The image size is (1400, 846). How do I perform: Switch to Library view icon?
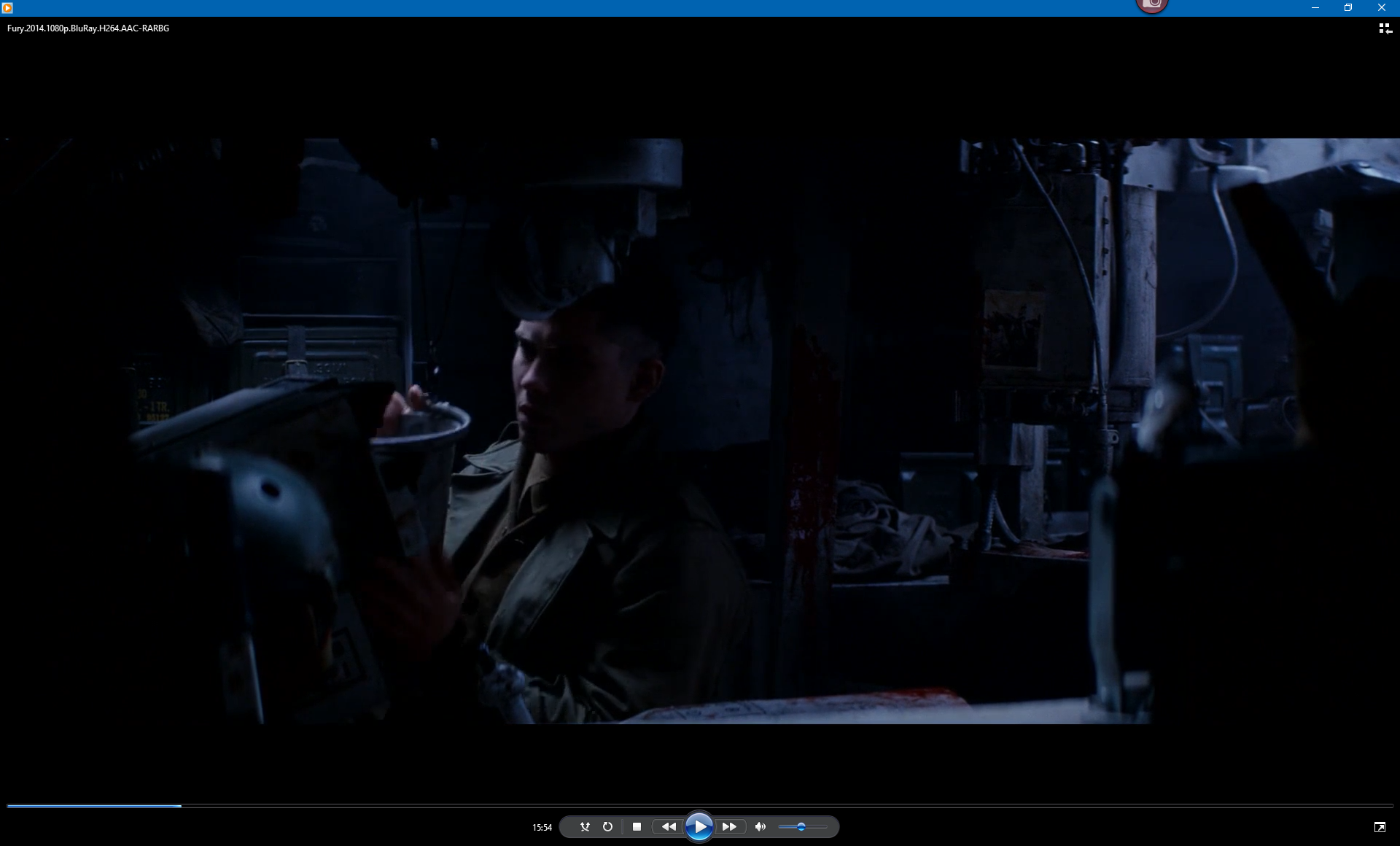pos(1385,28)
